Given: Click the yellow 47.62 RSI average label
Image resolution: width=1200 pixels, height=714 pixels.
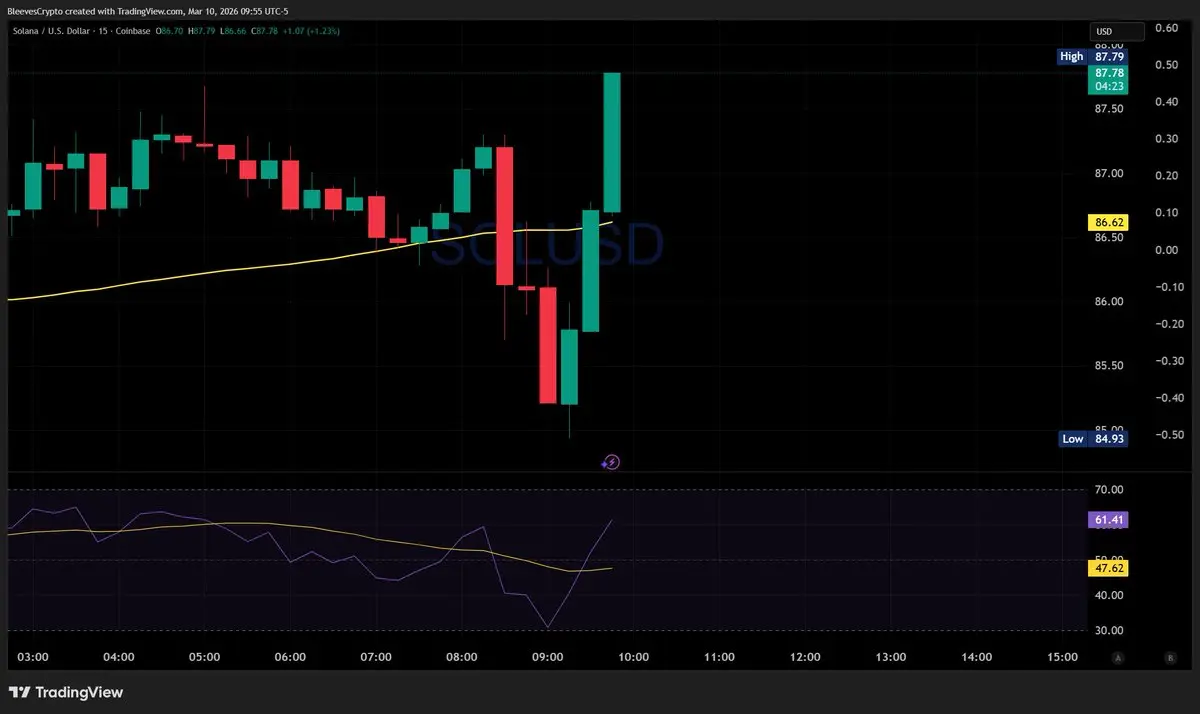Looking at the screenshot, I should 1109,568.
